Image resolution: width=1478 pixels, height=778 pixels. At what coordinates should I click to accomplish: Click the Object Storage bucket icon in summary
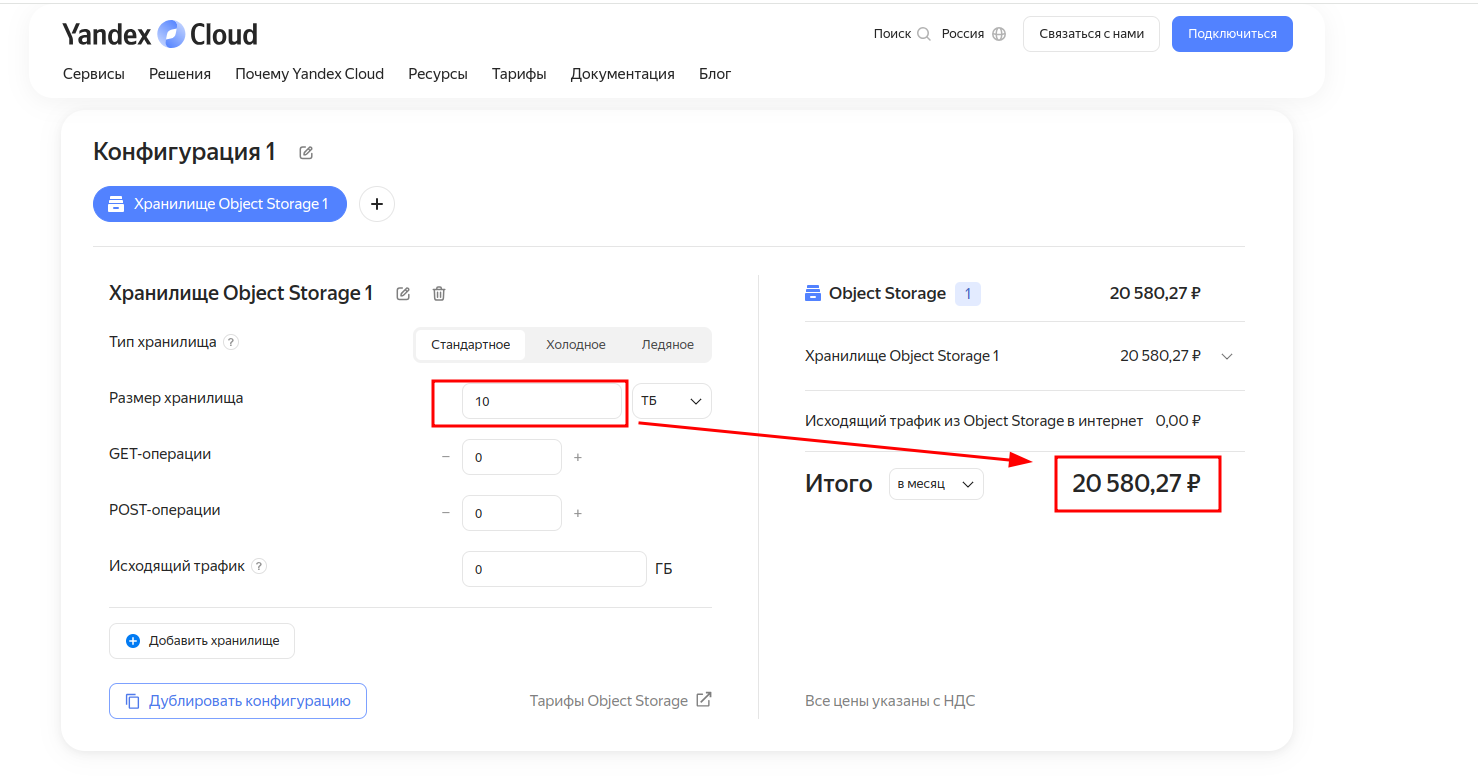tap(813, 293)
